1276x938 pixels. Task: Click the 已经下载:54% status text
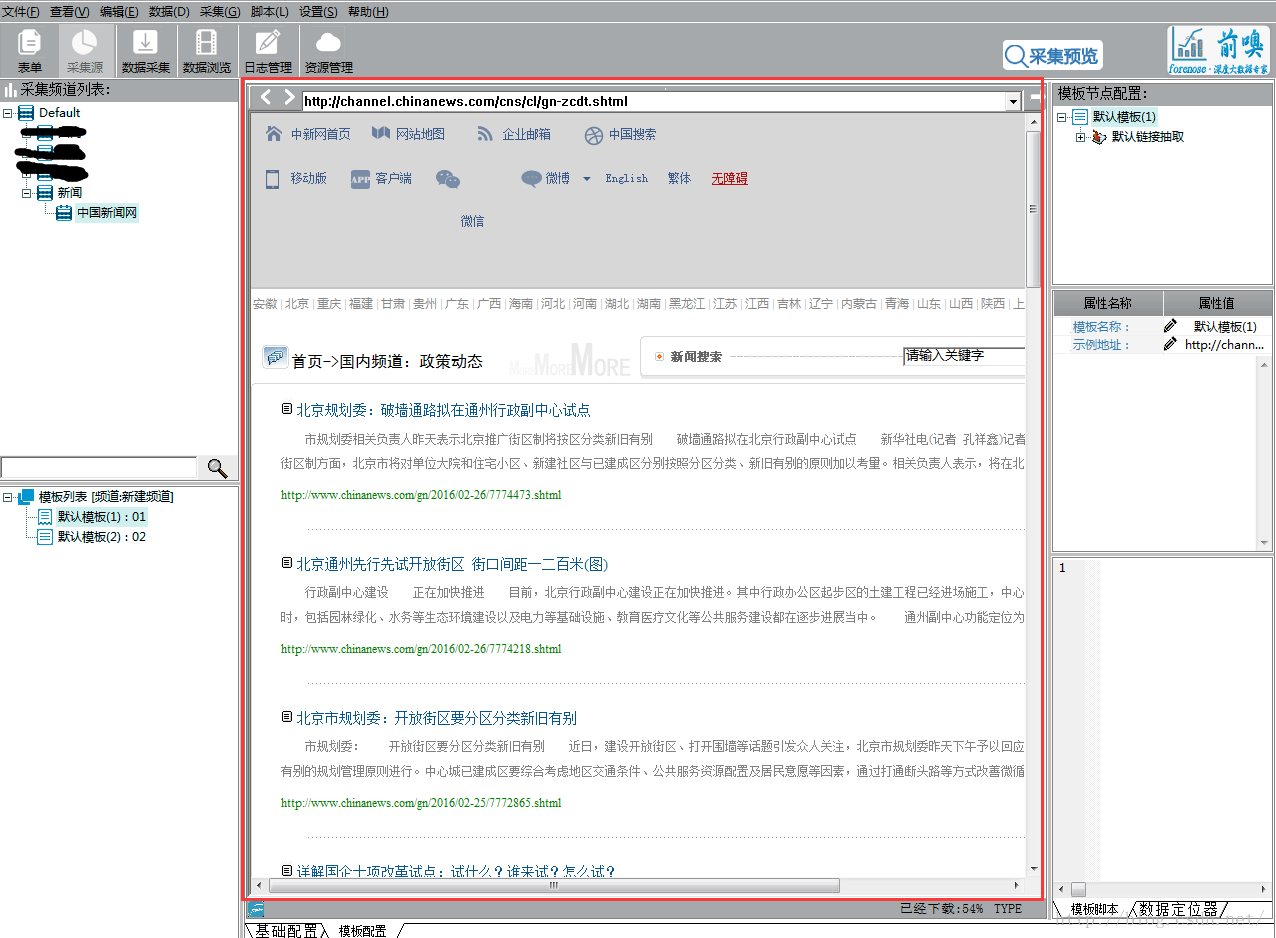click(942, 909)
